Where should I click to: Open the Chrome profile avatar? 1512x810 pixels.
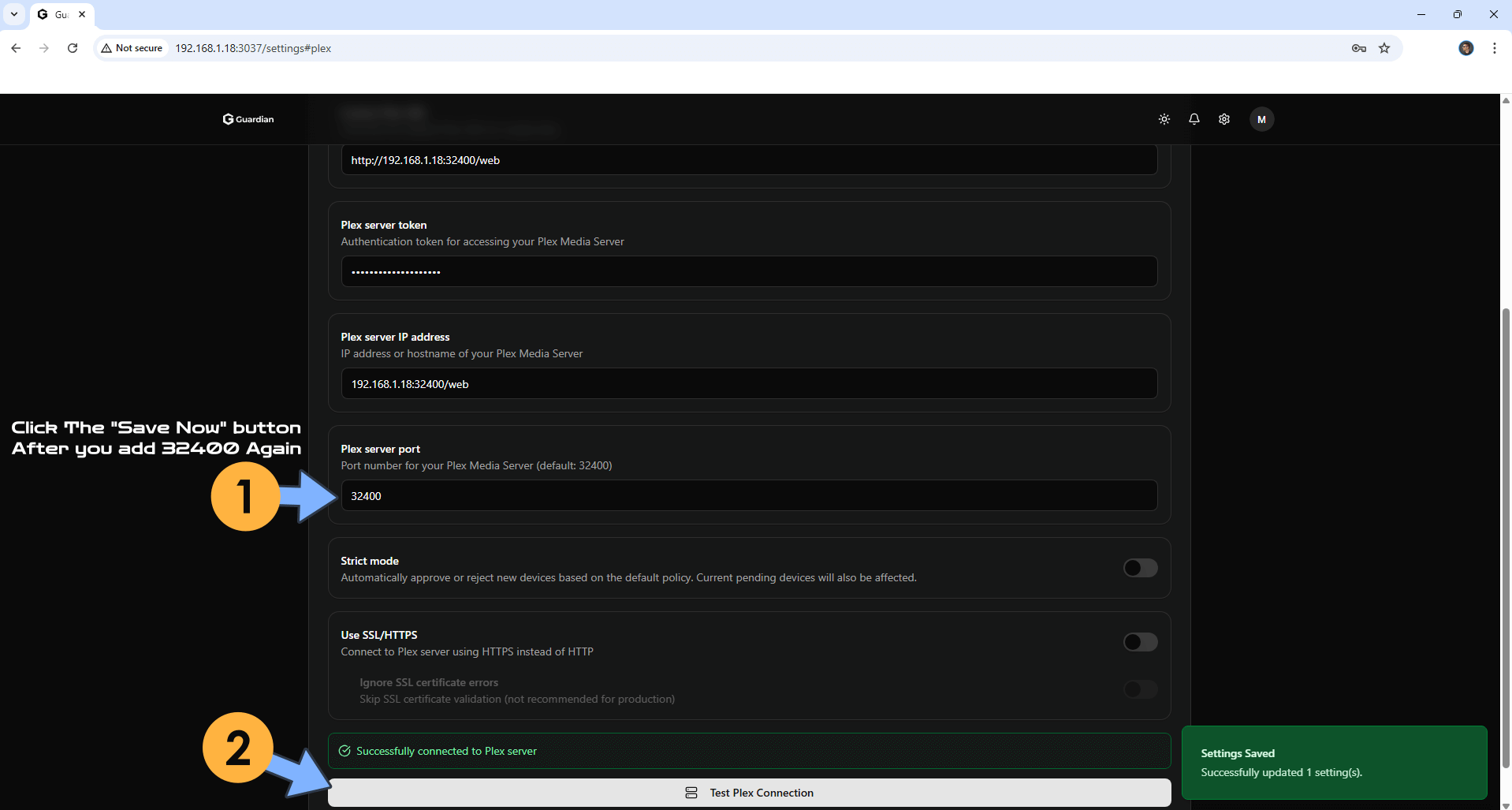point(1465,48)
